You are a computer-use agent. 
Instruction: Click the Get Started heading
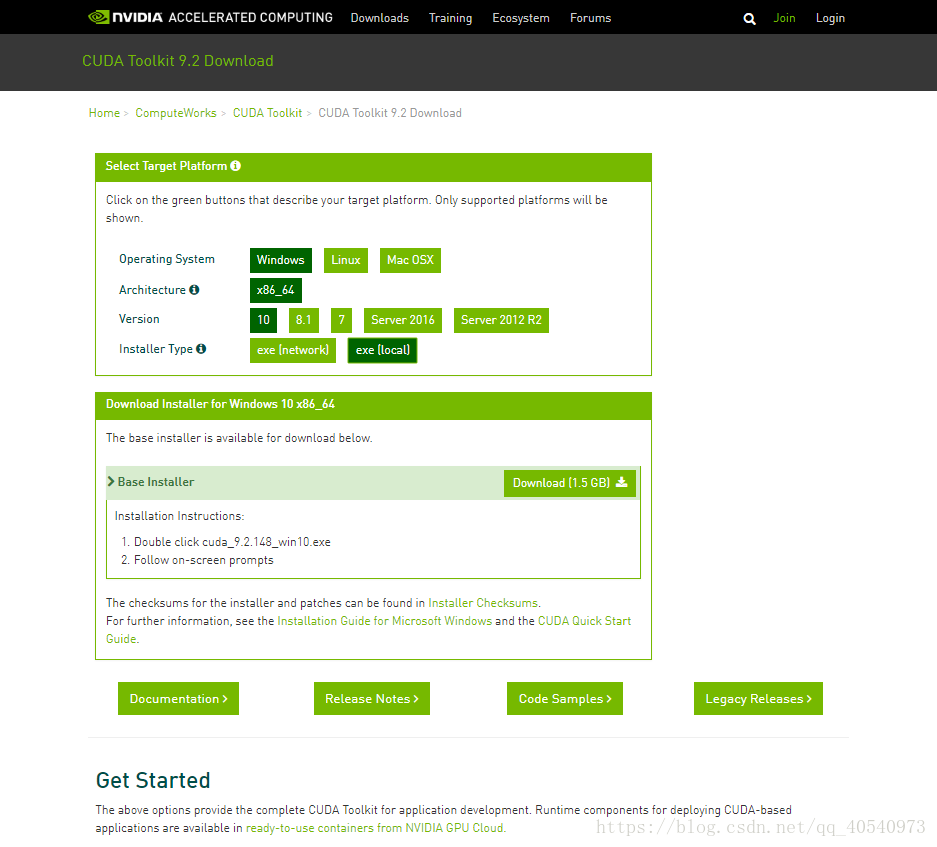click(153, 781)
